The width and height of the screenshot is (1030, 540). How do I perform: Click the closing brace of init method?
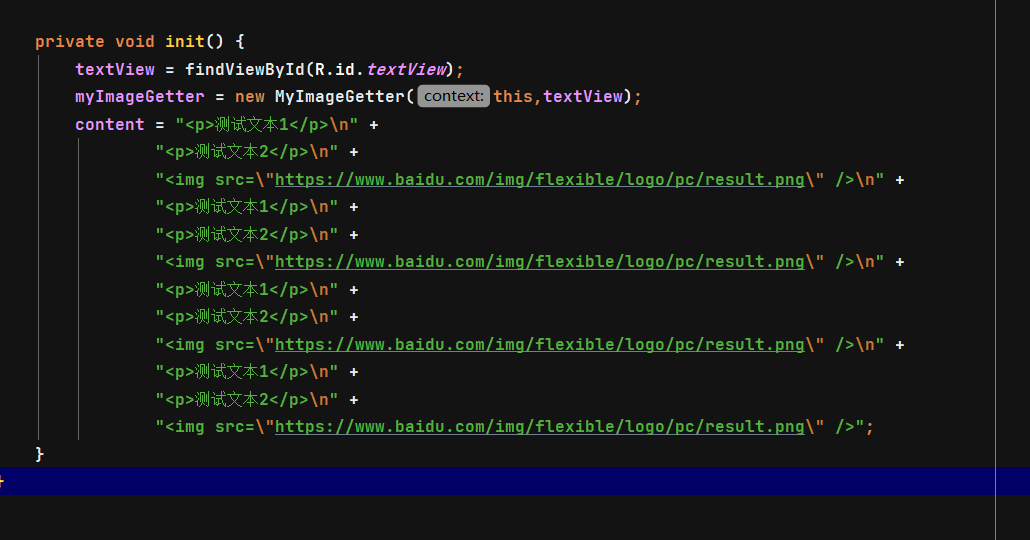(x=40, y=454)
